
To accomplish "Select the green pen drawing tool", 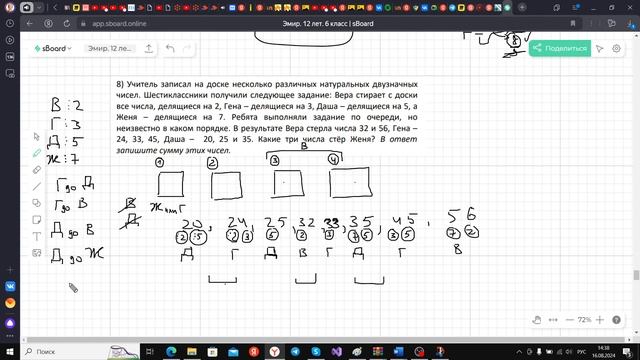I will tap(37, 153).
